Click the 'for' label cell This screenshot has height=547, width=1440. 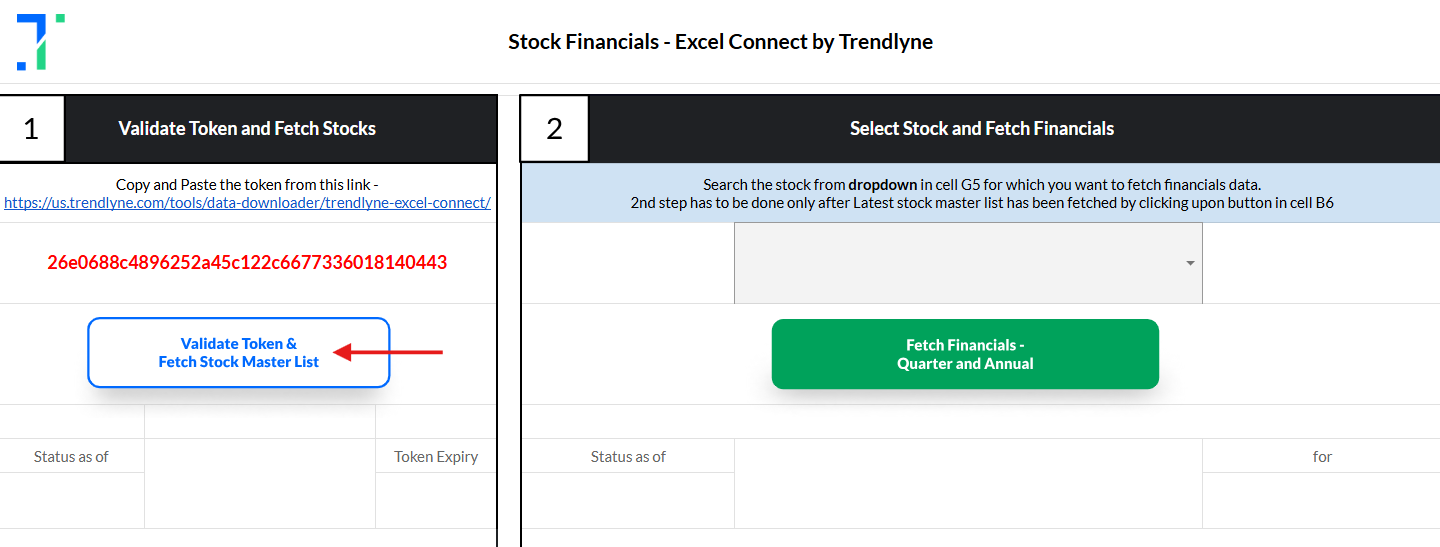click(1321, 456)
